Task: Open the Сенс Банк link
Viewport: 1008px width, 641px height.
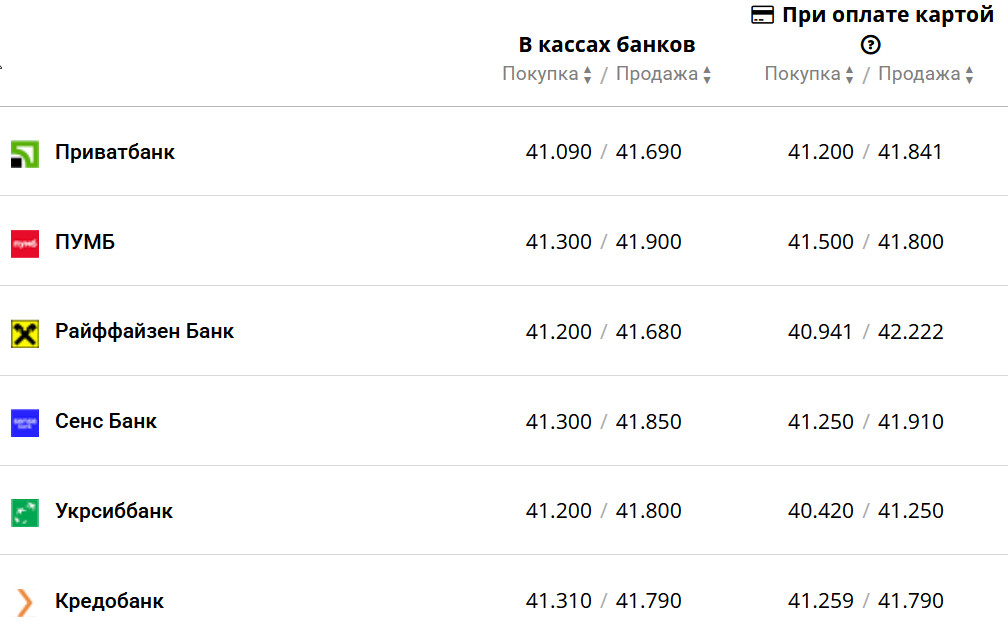Action: tap(106, 422)
